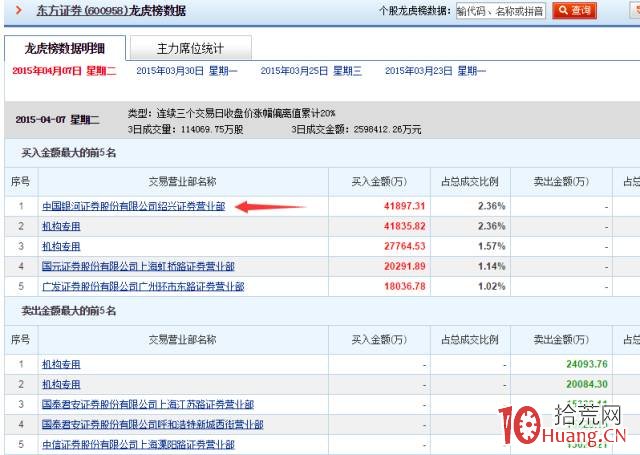
Task: Select date 2015年03月25日 星期三
Action: pyautogui.click(x=311, y=71)
